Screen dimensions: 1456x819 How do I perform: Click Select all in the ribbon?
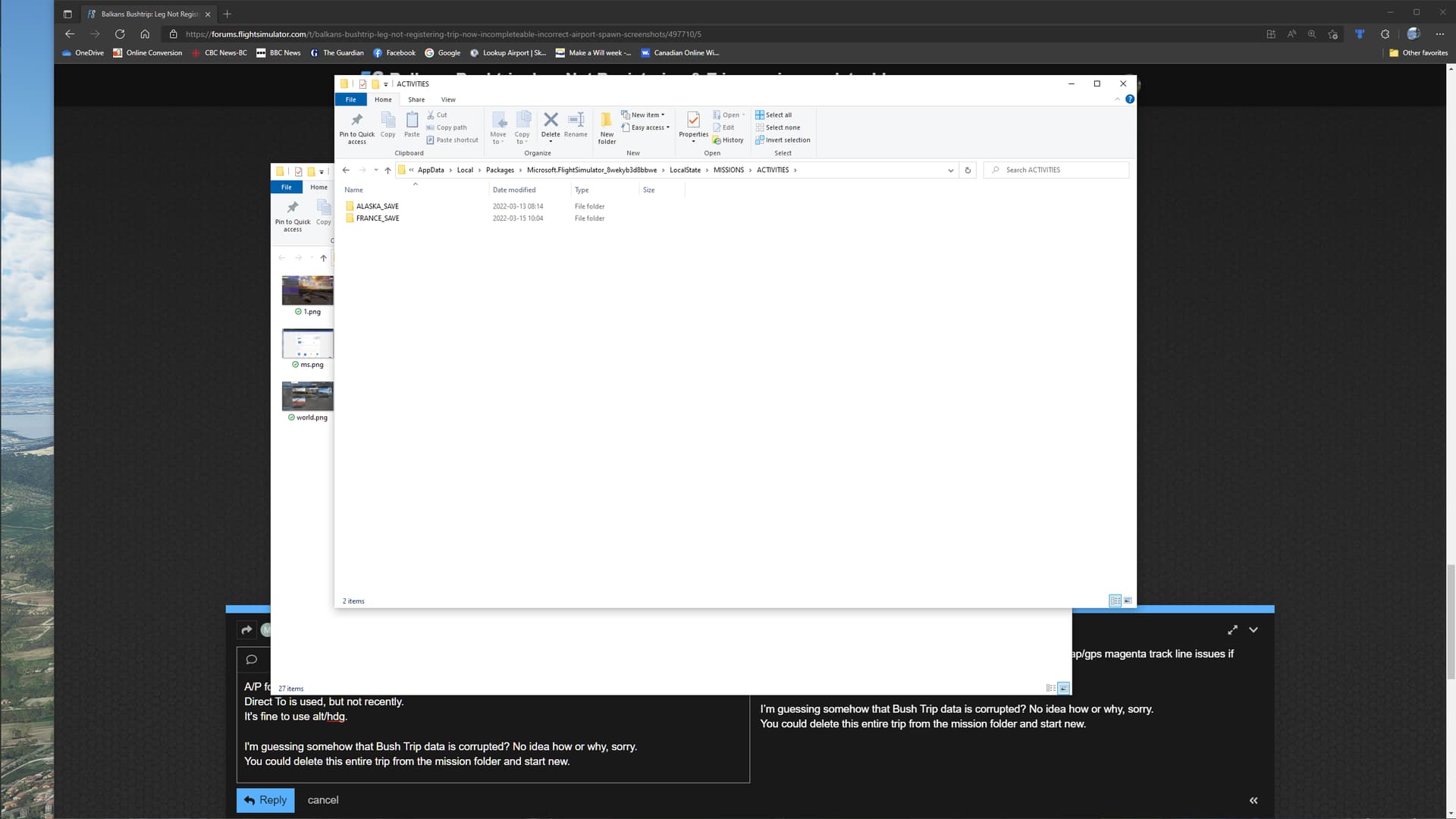tap(774, 115)
